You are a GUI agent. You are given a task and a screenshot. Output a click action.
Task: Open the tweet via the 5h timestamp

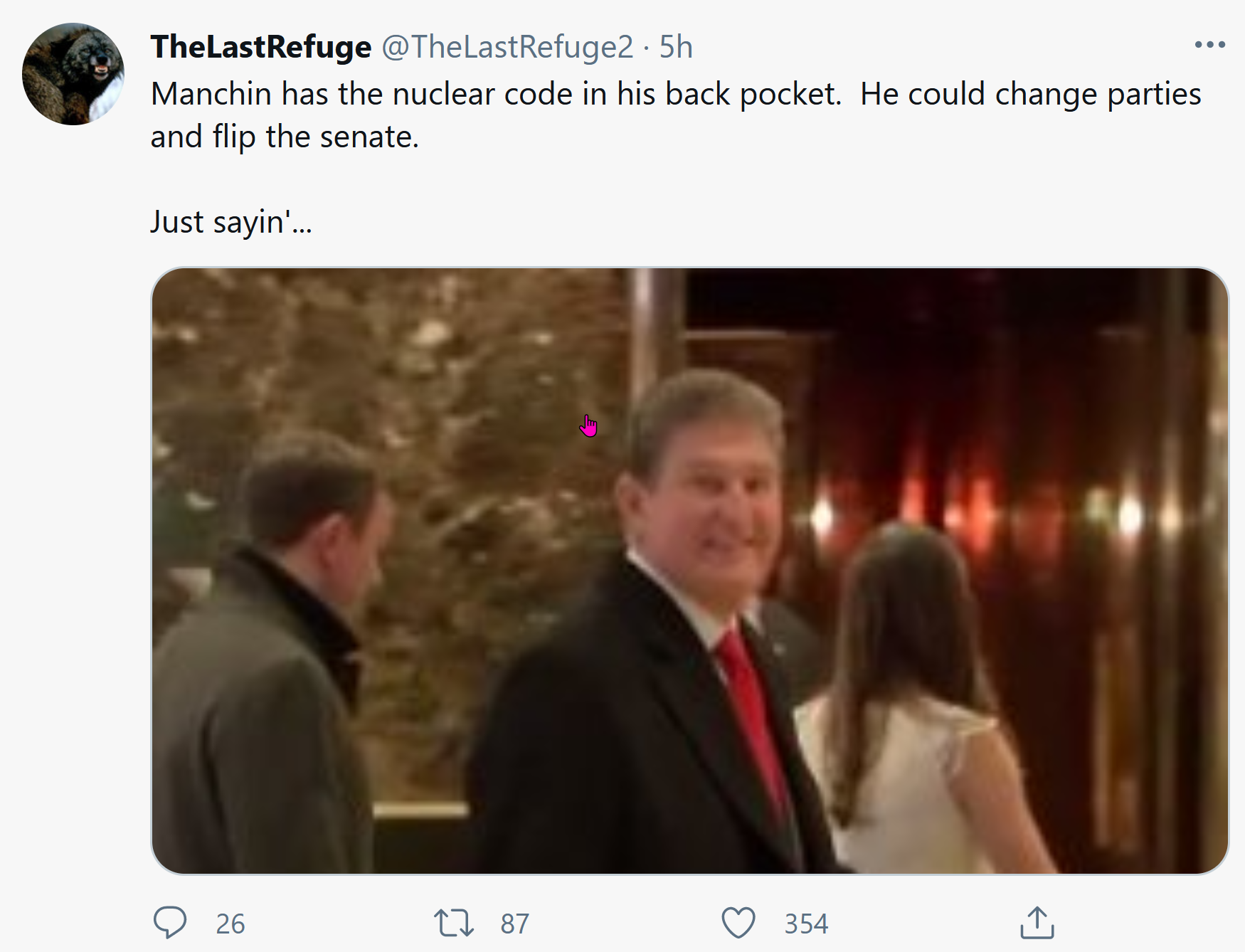click(676, 47)
